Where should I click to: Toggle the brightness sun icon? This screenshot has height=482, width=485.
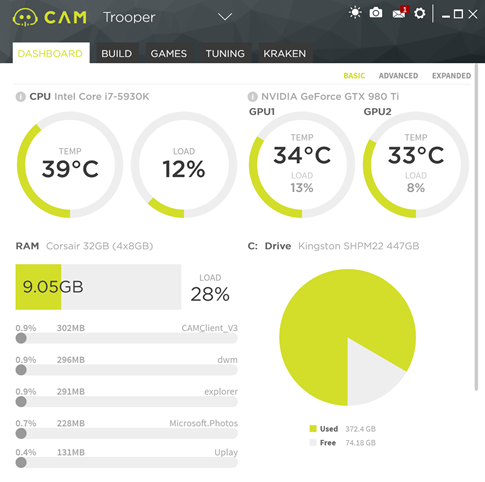pos(355,13)
